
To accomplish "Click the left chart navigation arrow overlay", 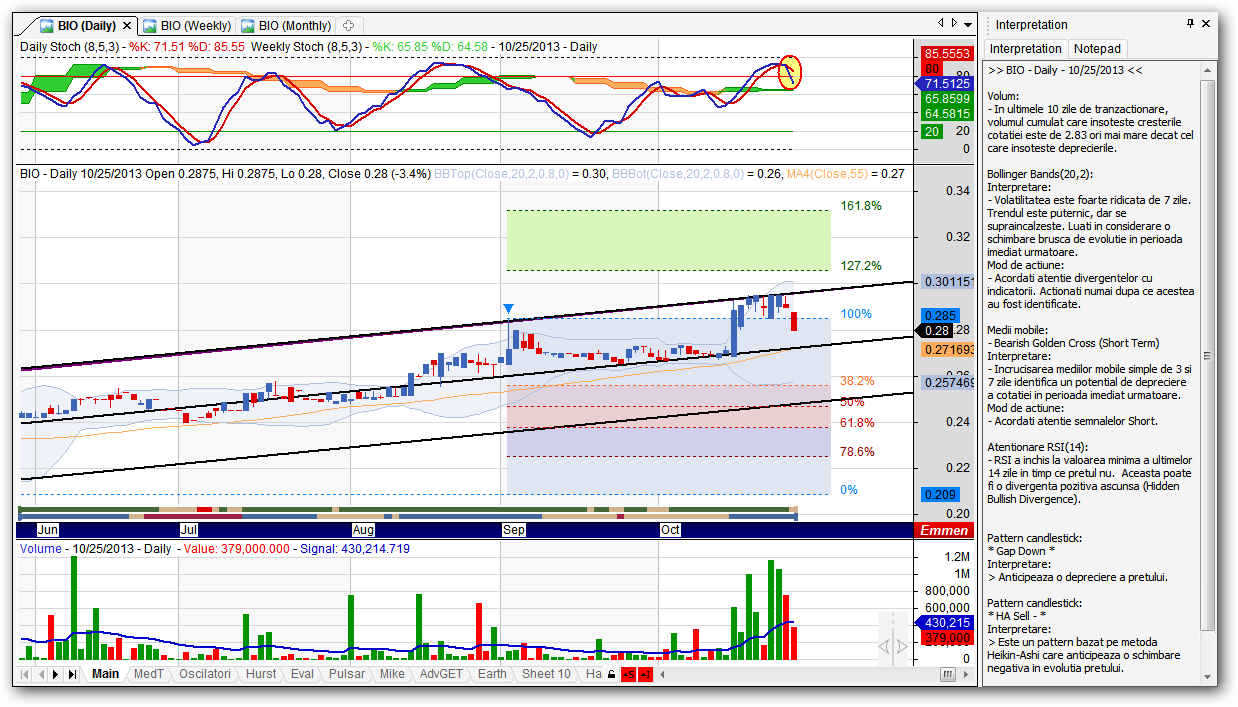I will pos(884,647).
